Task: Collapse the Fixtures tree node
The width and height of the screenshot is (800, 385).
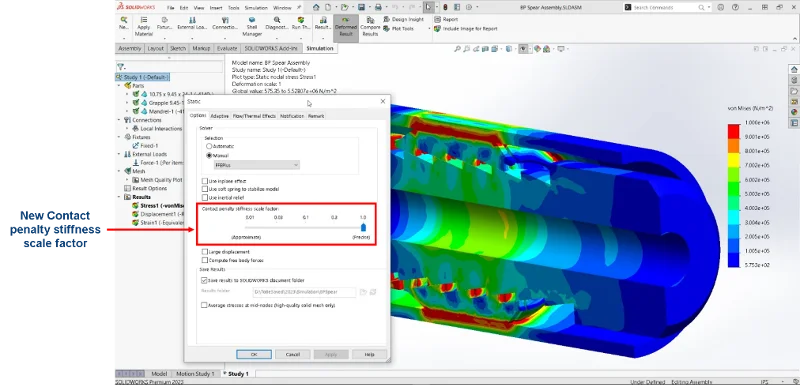Action: (x=120, y=137)
